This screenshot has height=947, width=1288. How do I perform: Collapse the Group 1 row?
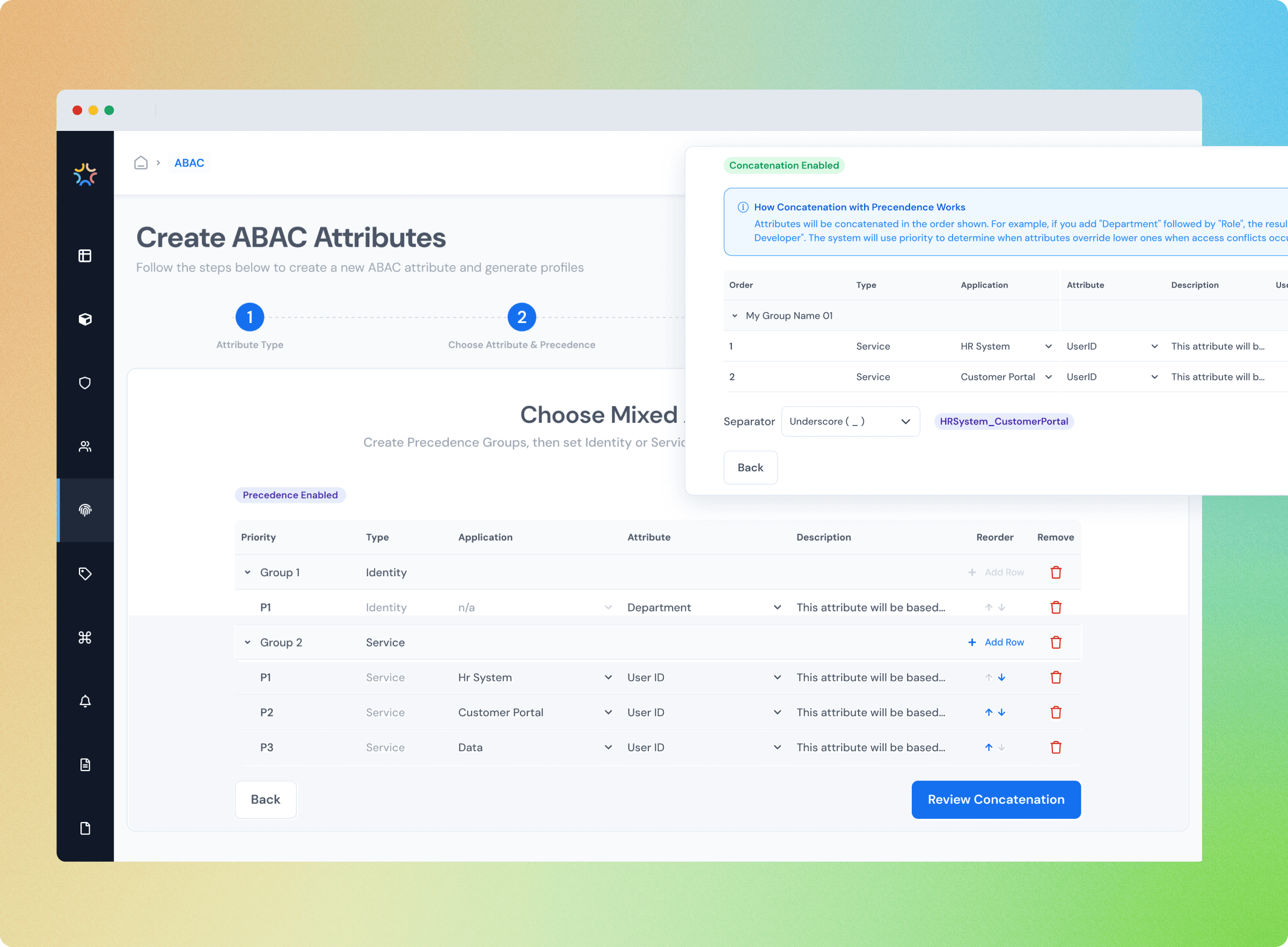coord(247,572)
